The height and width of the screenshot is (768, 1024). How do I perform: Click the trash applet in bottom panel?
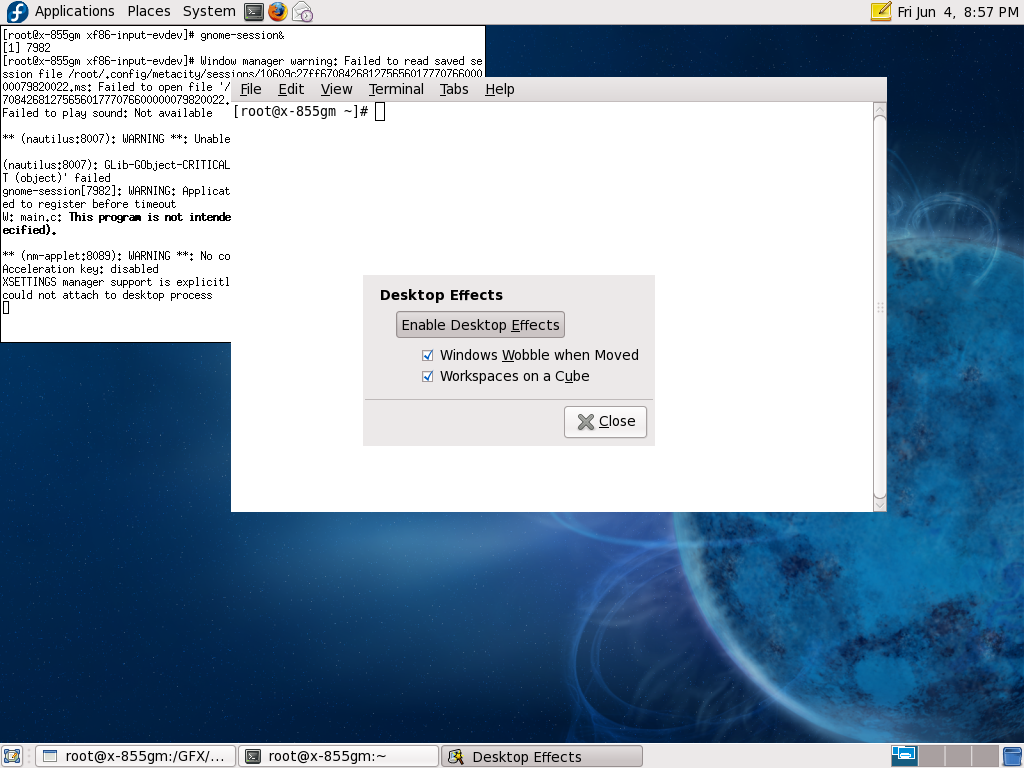point(1011,756)
